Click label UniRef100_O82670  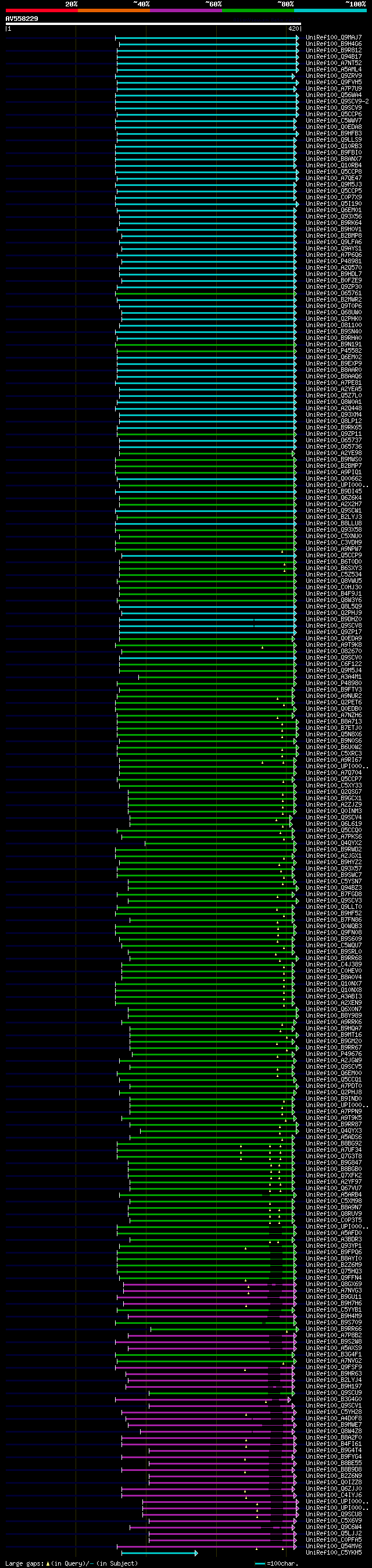[334, 651]
